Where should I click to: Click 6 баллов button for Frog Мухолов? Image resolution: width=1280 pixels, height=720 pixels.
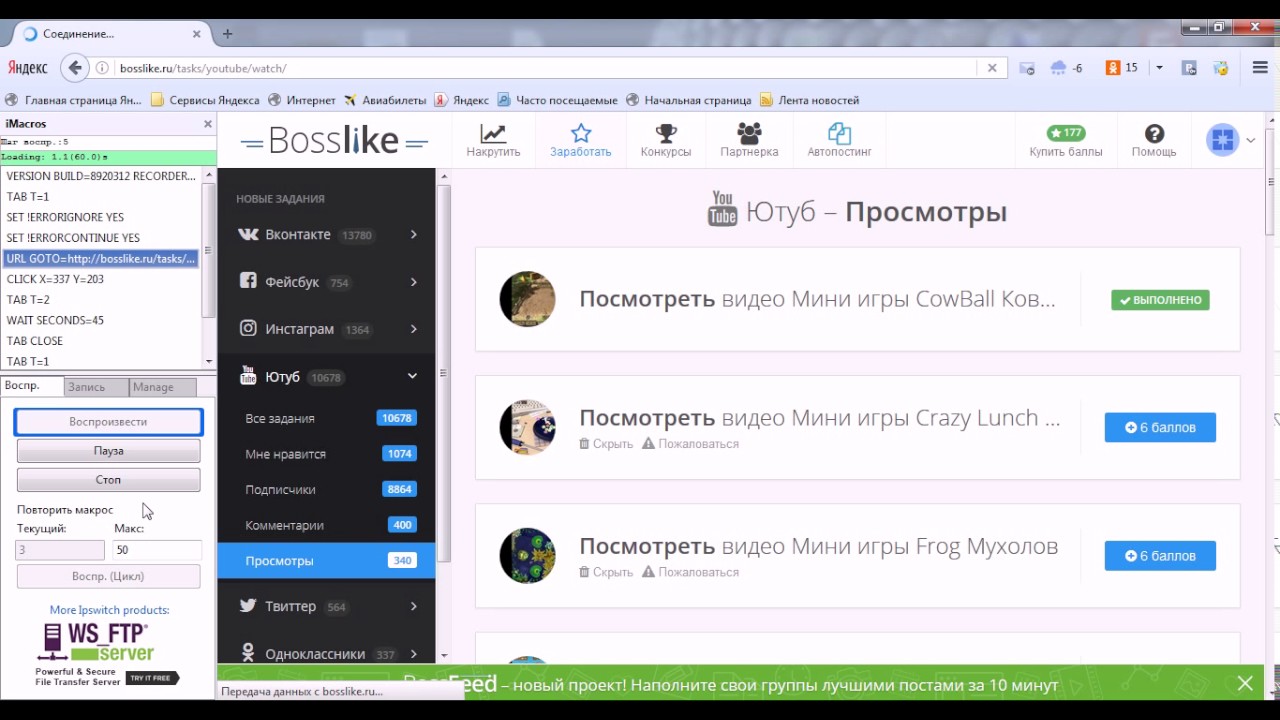pyautogui.click(x=1160, y=555)
